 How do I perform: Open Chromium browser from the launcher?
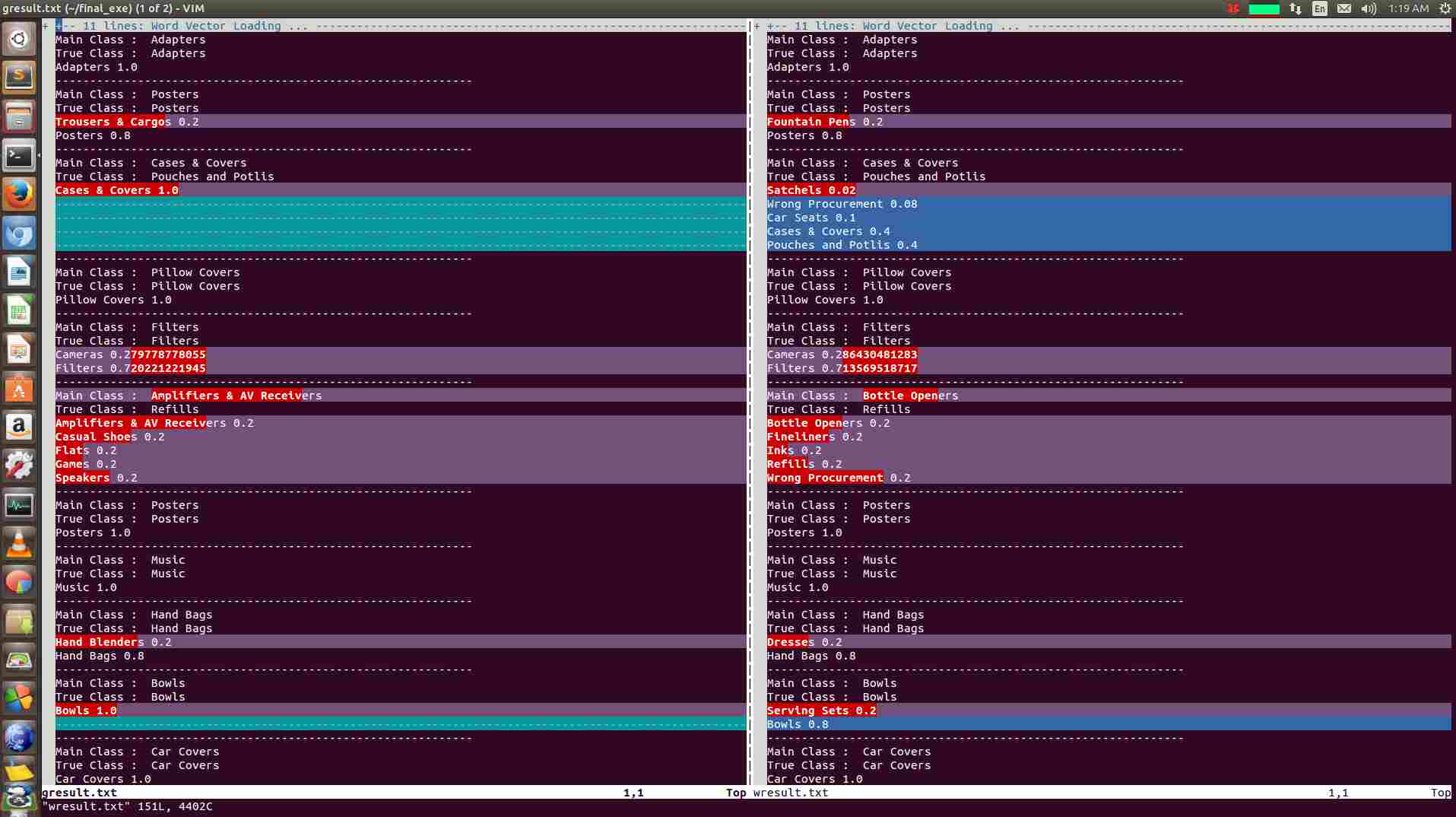tap(19, 234)
